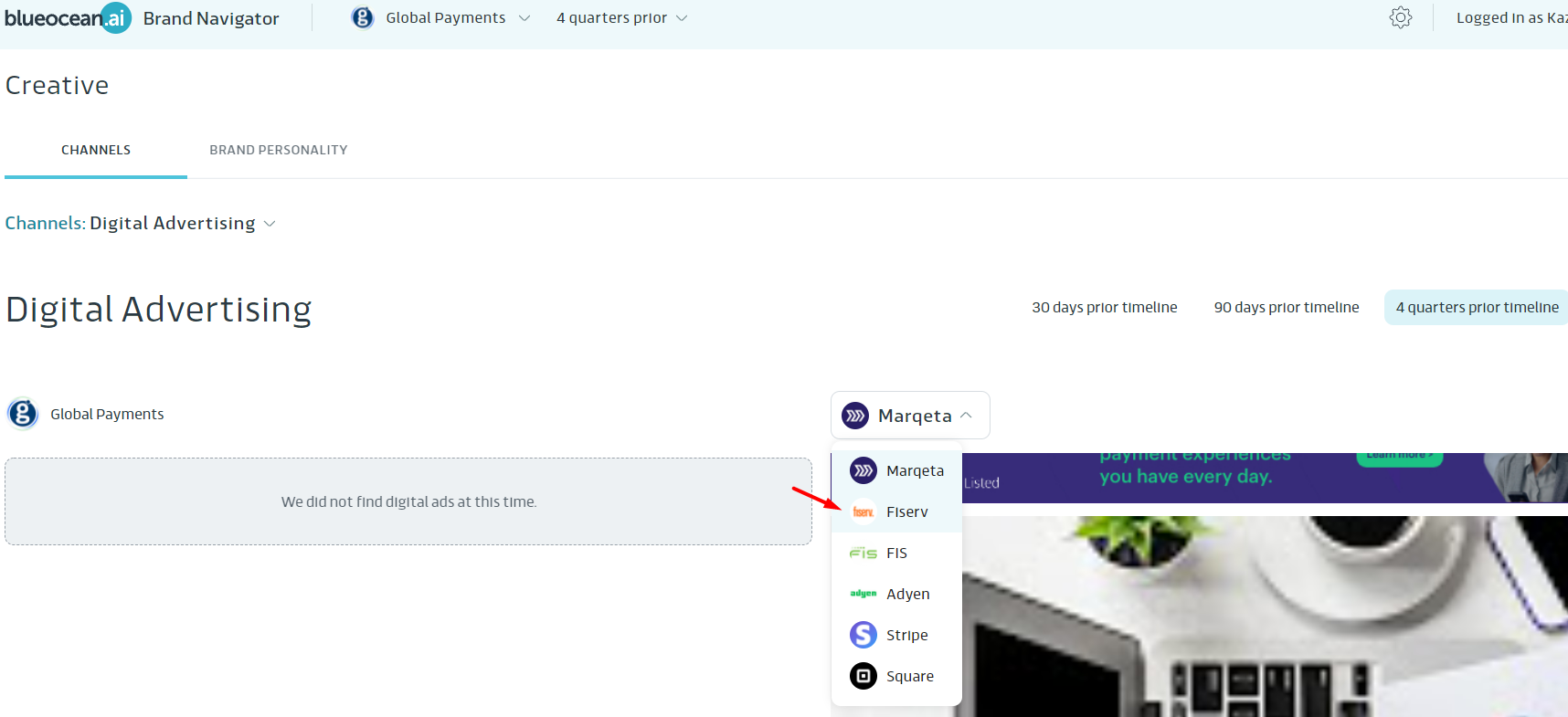Click the Marqeta icon in dropdown list
Screen dimensions: 1568x717
pos(863,470)
